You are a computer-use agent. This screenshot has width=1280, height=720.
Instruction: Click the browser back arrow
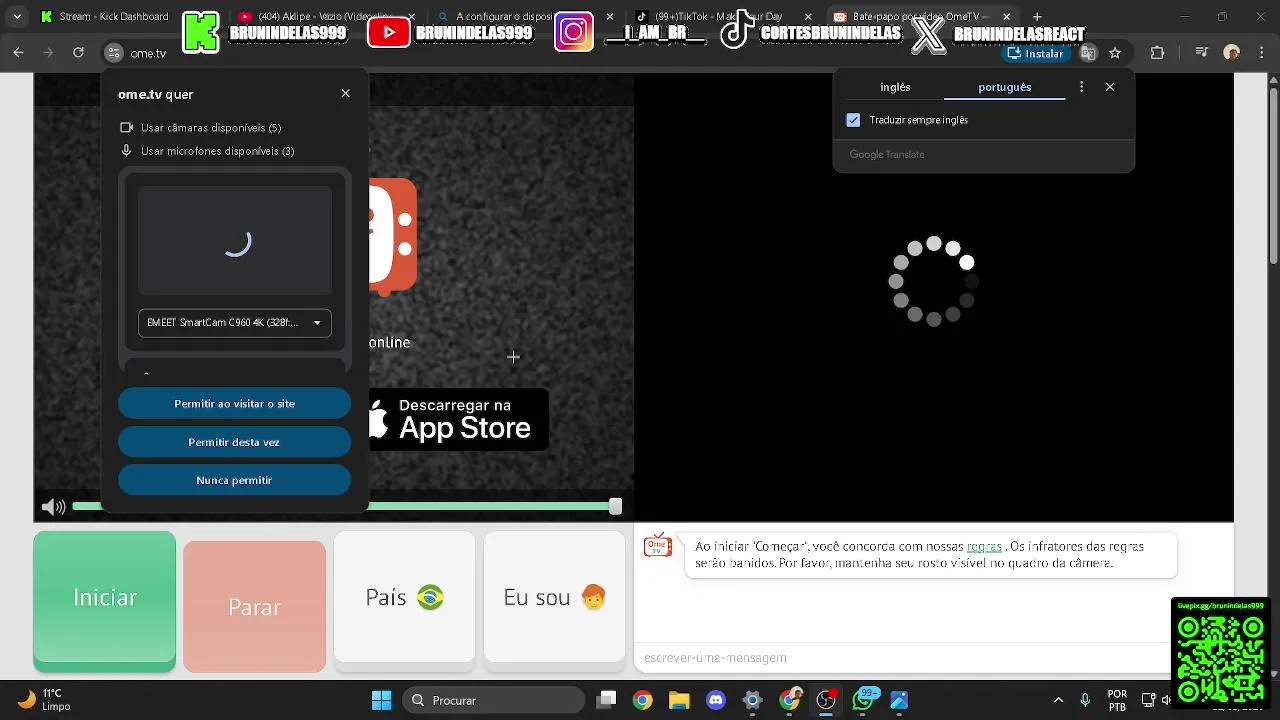(18, 53)
